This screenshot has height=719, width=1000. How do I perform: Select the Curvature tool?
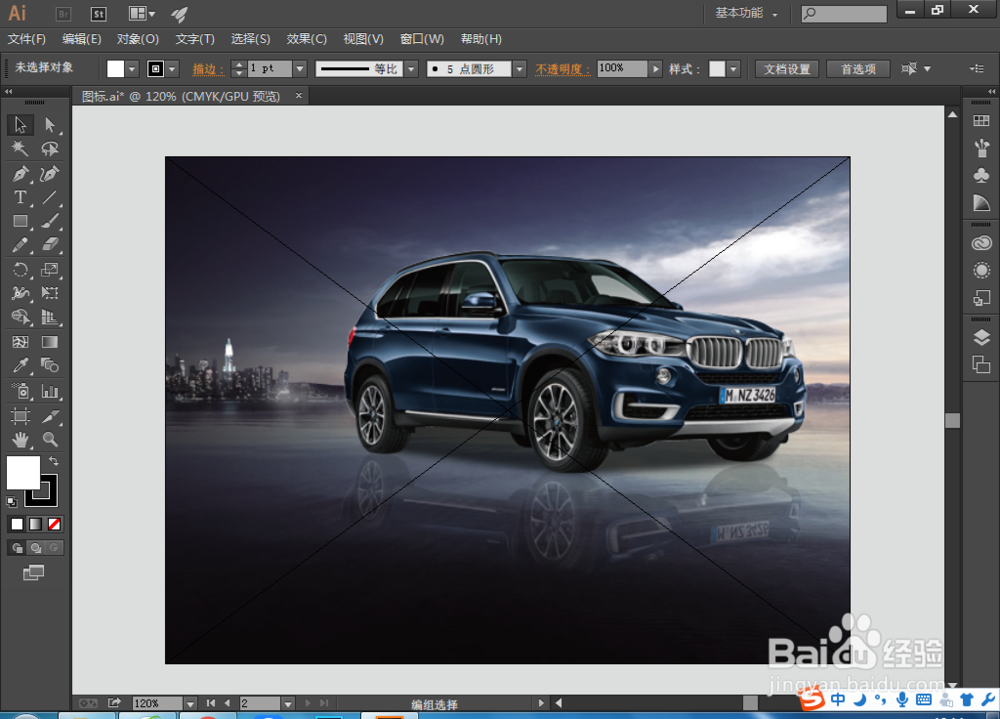[50, 174]
